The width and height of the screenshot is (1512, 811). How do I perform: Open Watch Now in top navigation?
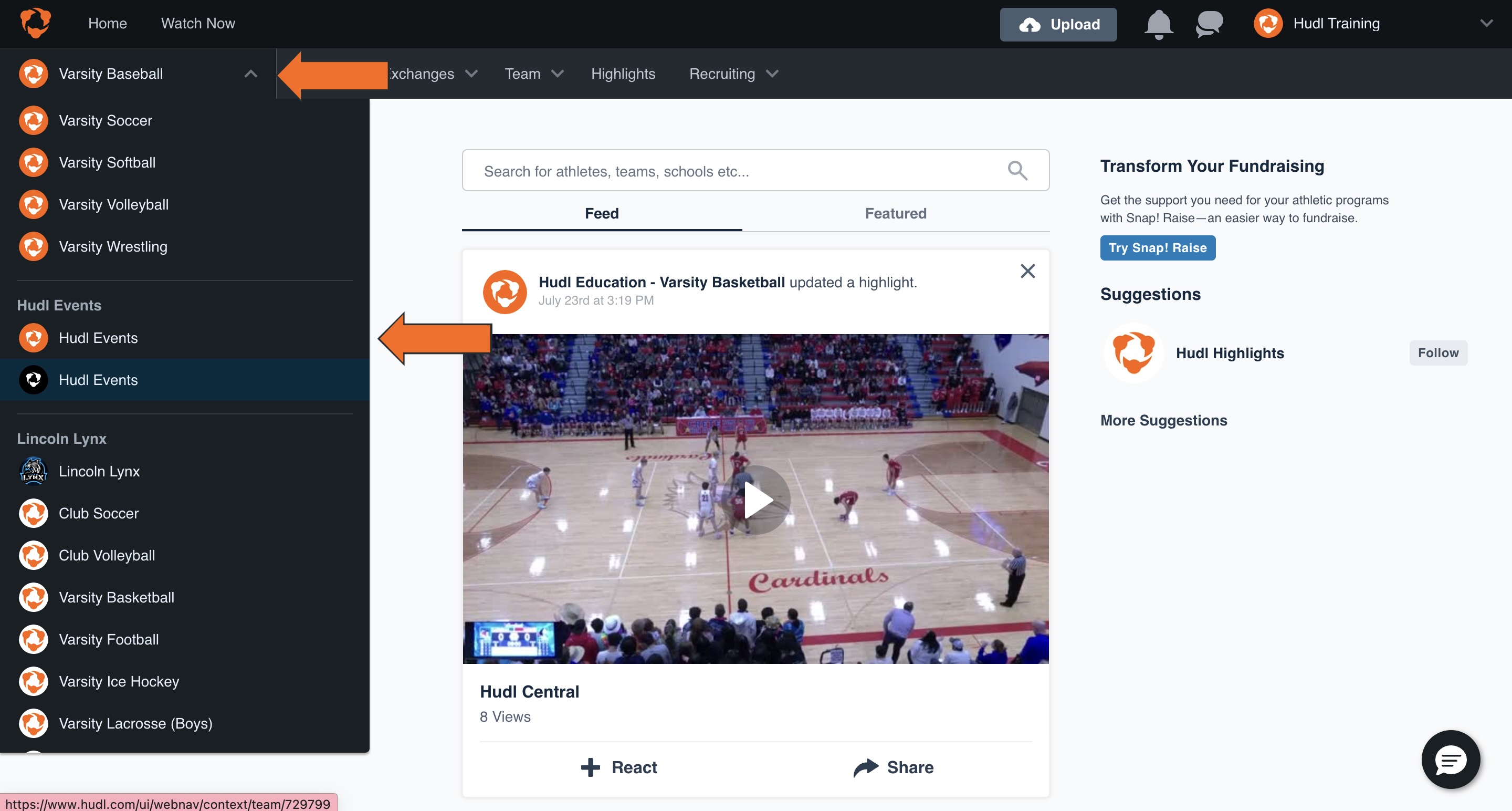(x=198, y=24)
